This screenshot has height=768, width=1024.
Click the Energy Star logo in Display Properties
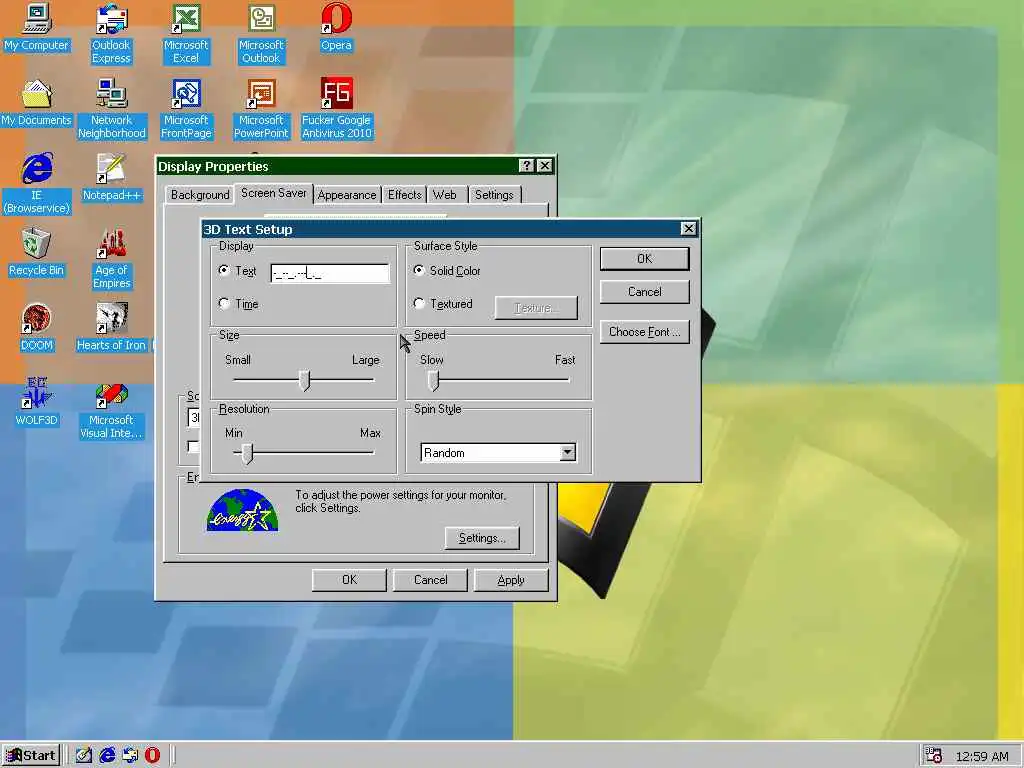tap(242, 511)
